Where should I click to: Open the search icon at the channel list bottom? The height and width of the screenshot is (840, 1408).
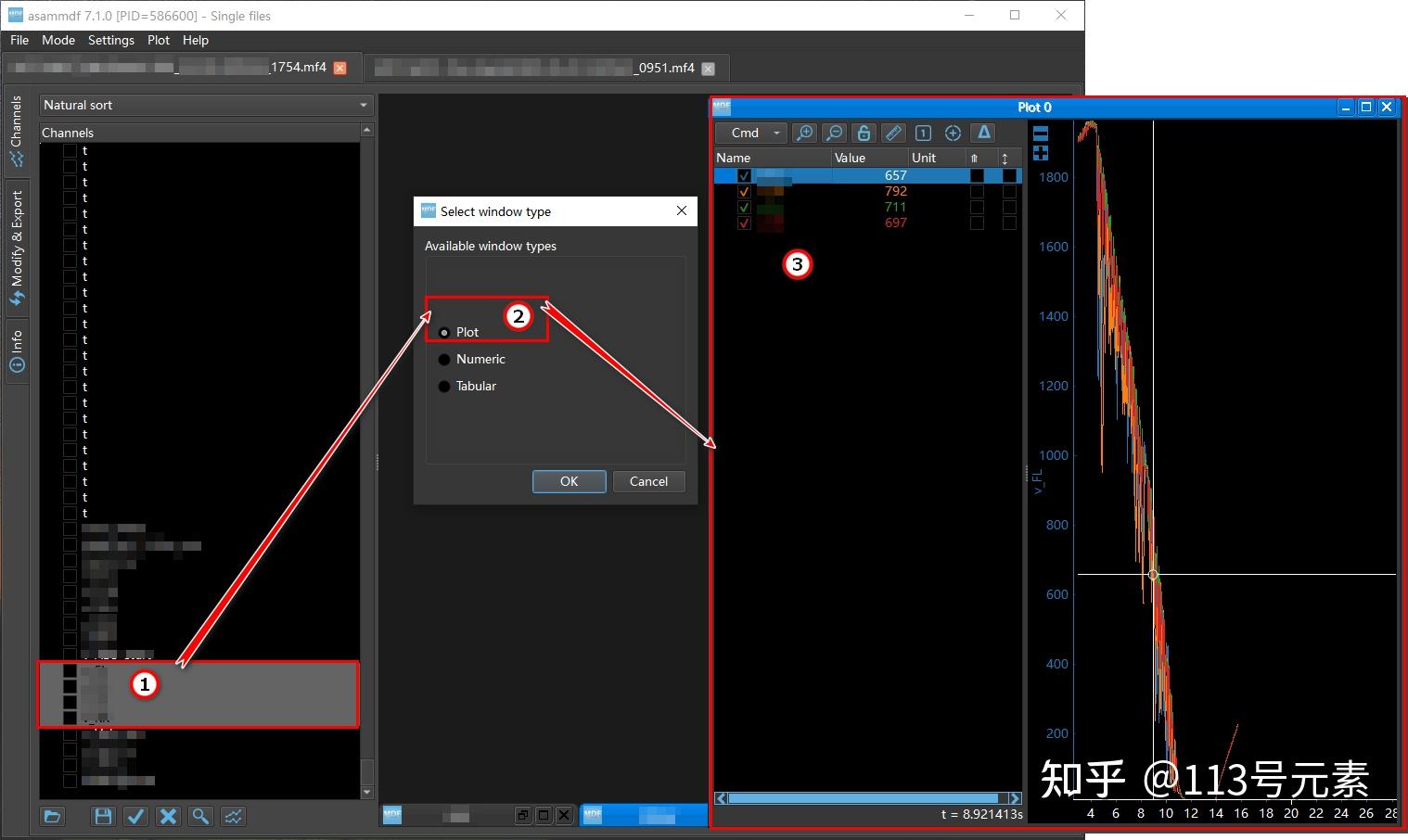pos(200,817)
